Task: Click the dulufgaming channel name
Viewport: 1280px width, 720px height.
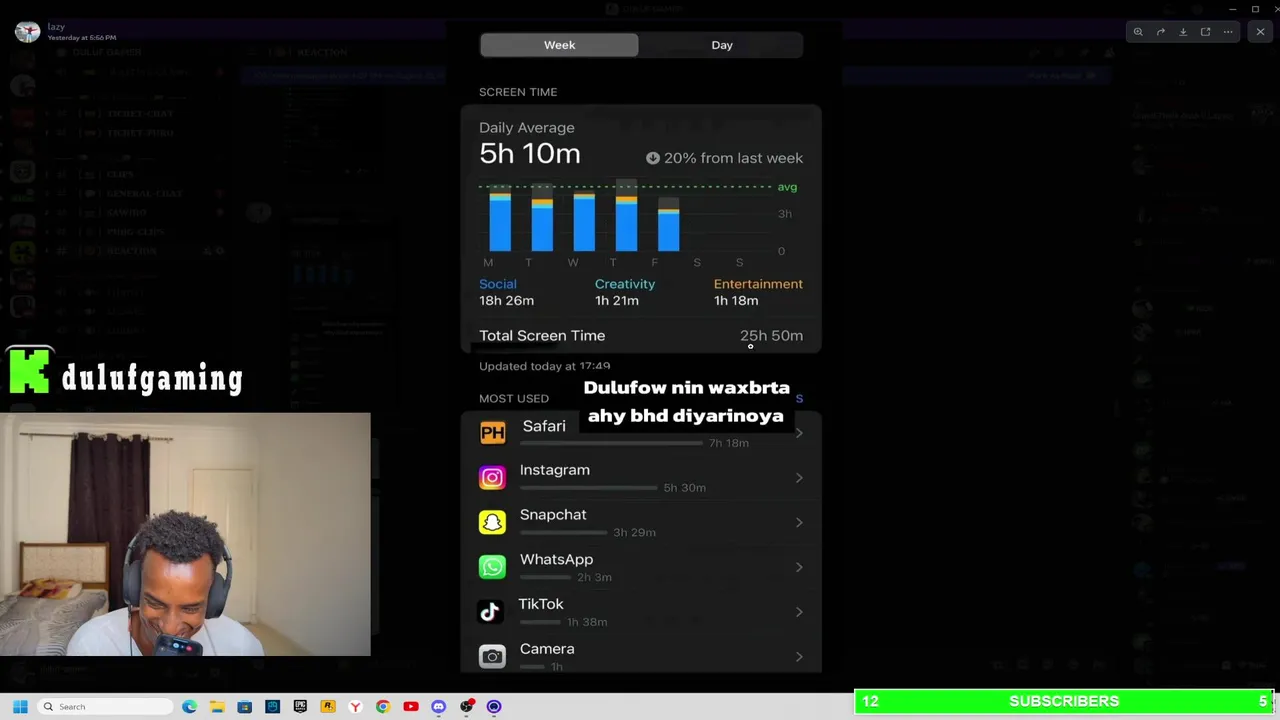Action: [152, 378]
